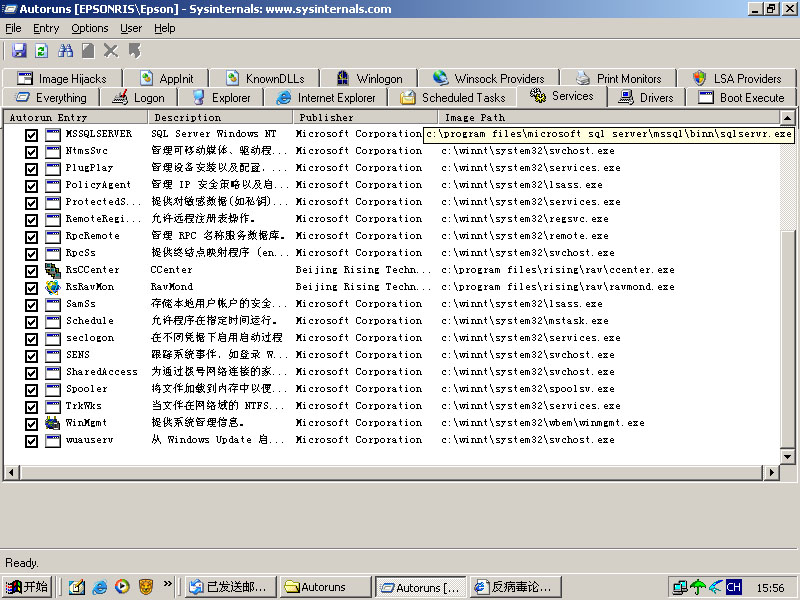
Task: Uncheck the MSSQLSERVER entry
Action: point(32,135)
